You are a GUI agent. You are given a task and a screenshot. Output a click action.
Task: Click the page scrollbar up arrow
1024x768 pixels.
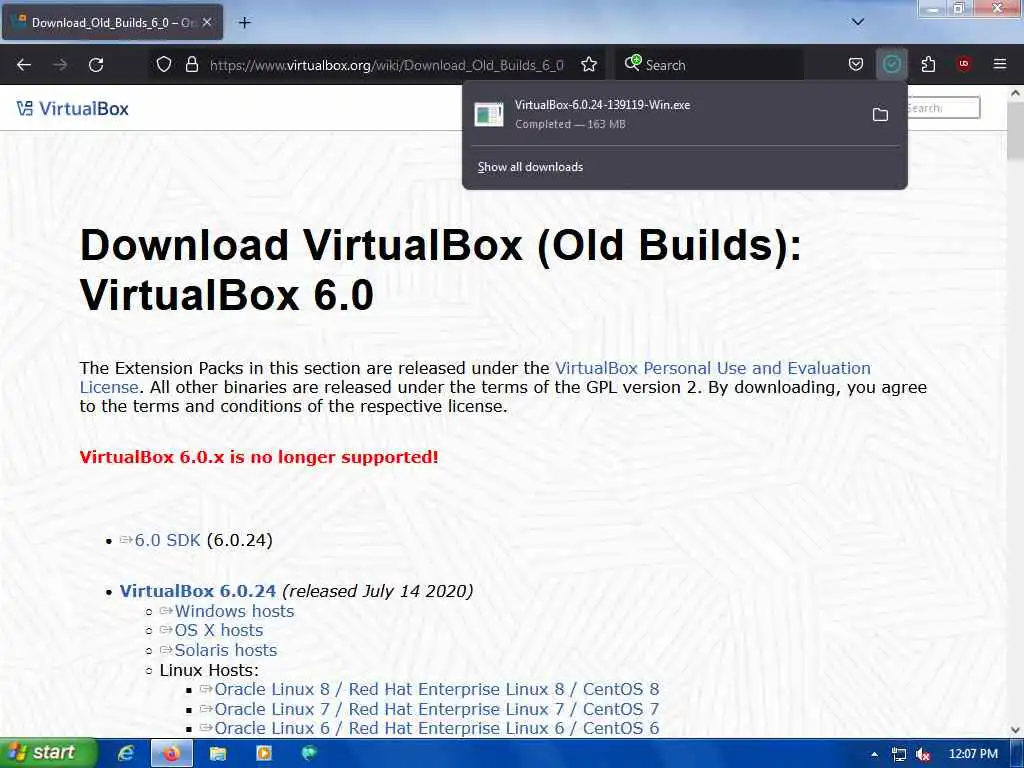click(x=1015, y=93)
